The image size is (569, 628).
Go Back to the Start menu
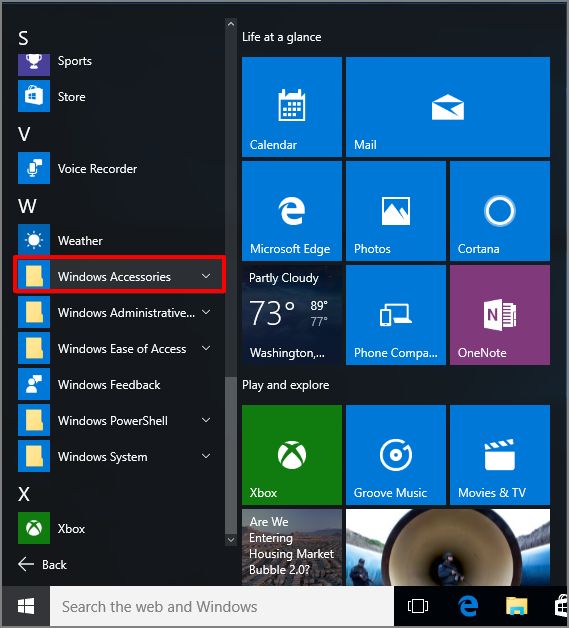[x=42, y=564]
